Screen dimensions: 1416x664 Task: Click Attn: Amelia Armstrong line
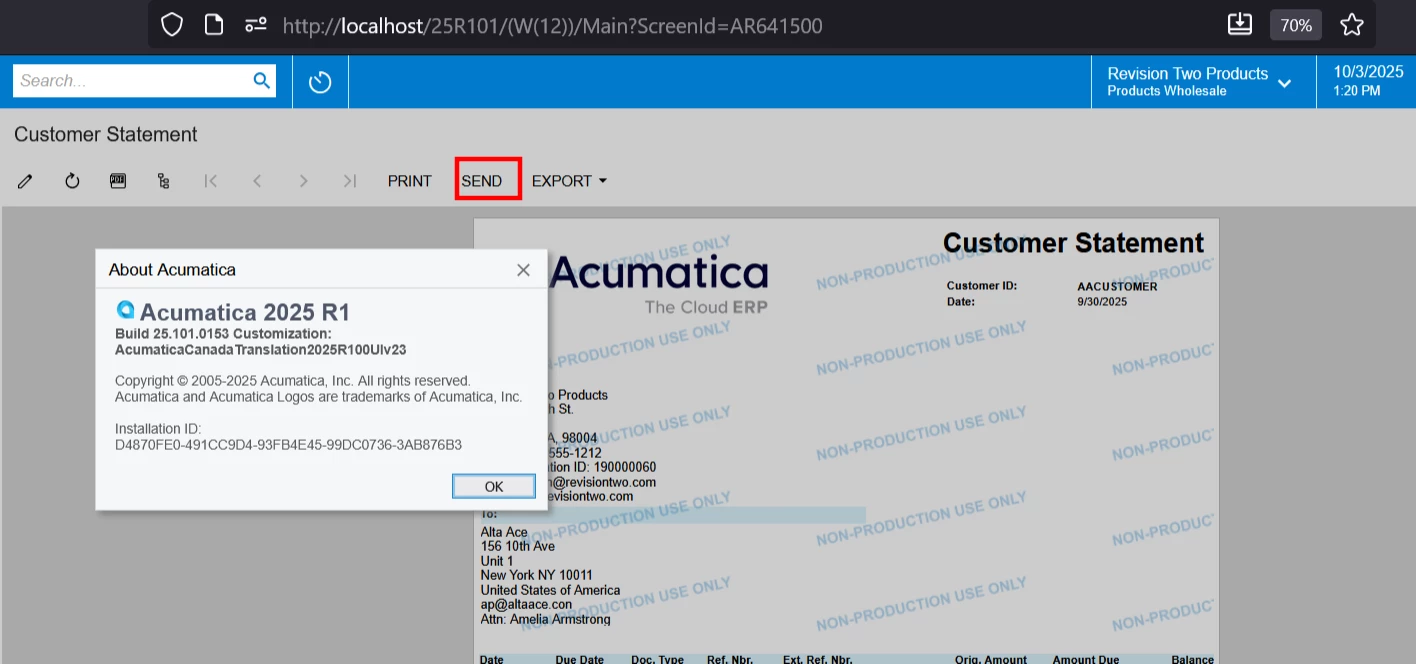(x=545, y=619)
